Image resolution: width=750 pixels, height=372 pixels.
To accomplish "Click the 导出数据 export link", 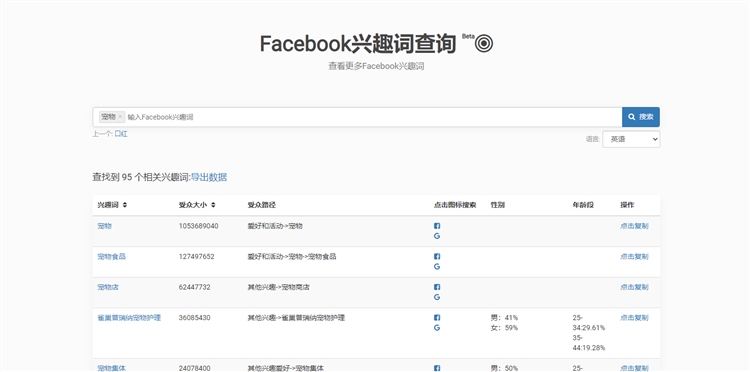I will click(209, 177).
